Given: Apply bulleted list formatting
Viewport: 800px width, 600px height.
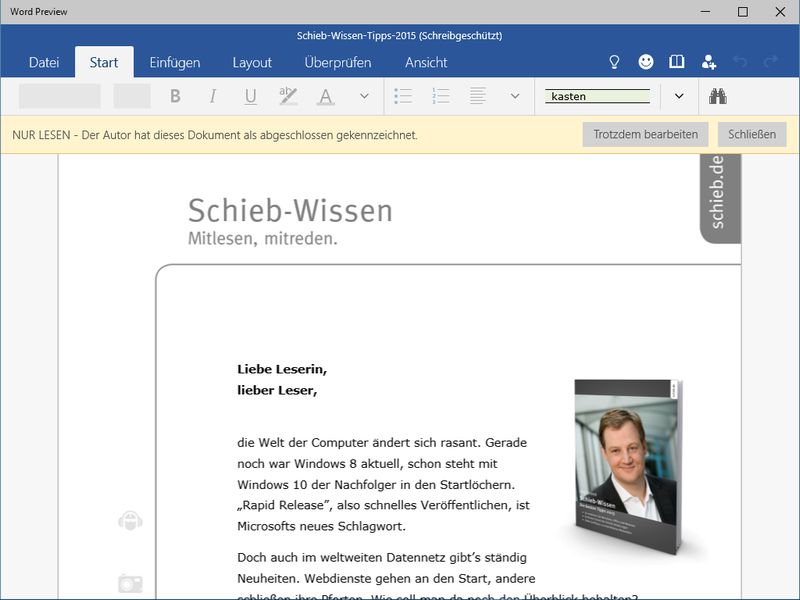Looking at the screenshot, I should [403, 96].
